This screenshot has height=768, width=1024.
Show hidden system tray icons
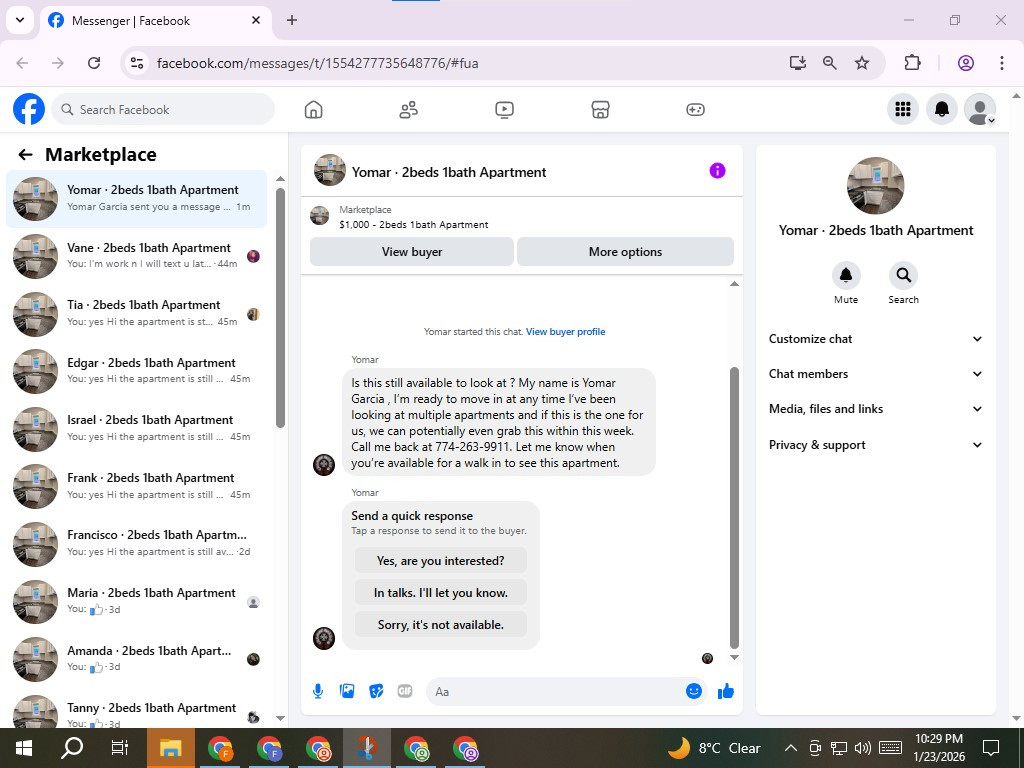coord(790,748)
